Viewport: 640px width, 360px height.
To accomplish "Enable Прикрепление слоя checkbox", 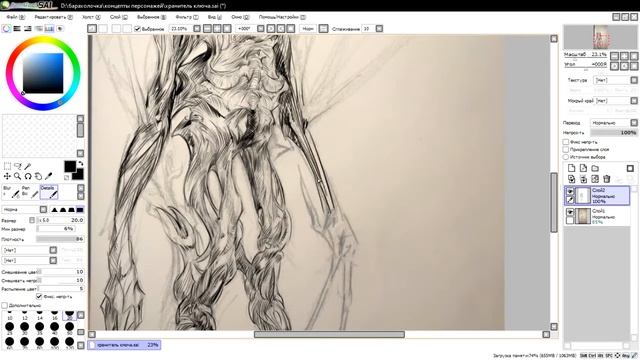I will (x=566, y=149).
